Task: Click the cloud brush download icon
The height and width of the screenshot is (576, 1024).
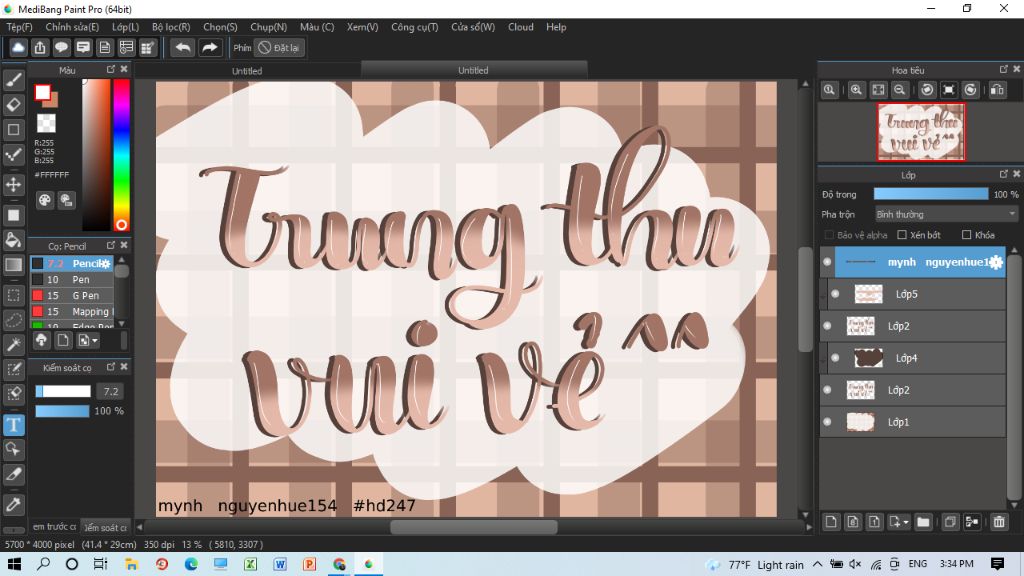Action: [x=41, y=340]
